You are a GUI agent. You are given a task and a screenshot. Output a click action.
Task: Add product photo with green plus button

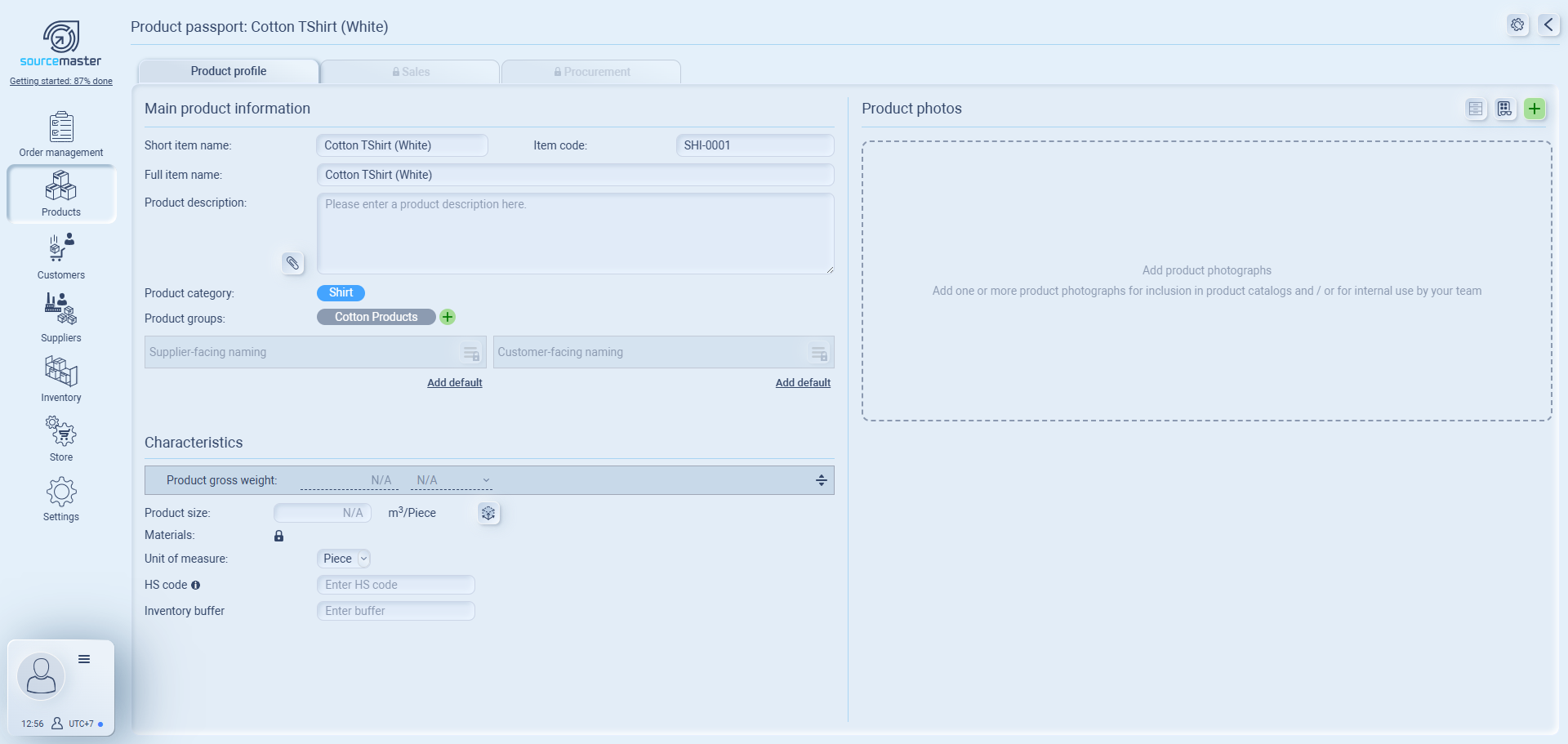(1535, 109)
